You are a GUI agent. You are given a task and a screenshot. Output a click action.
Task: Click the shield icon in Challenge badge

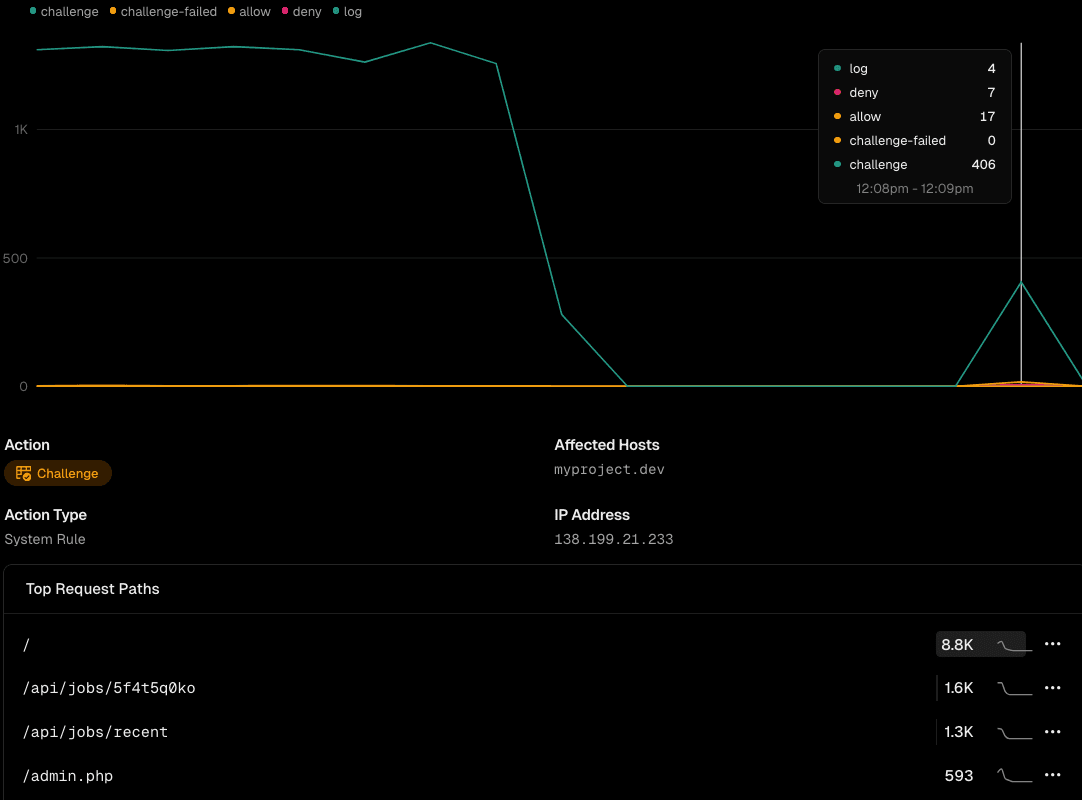[24, 473]
